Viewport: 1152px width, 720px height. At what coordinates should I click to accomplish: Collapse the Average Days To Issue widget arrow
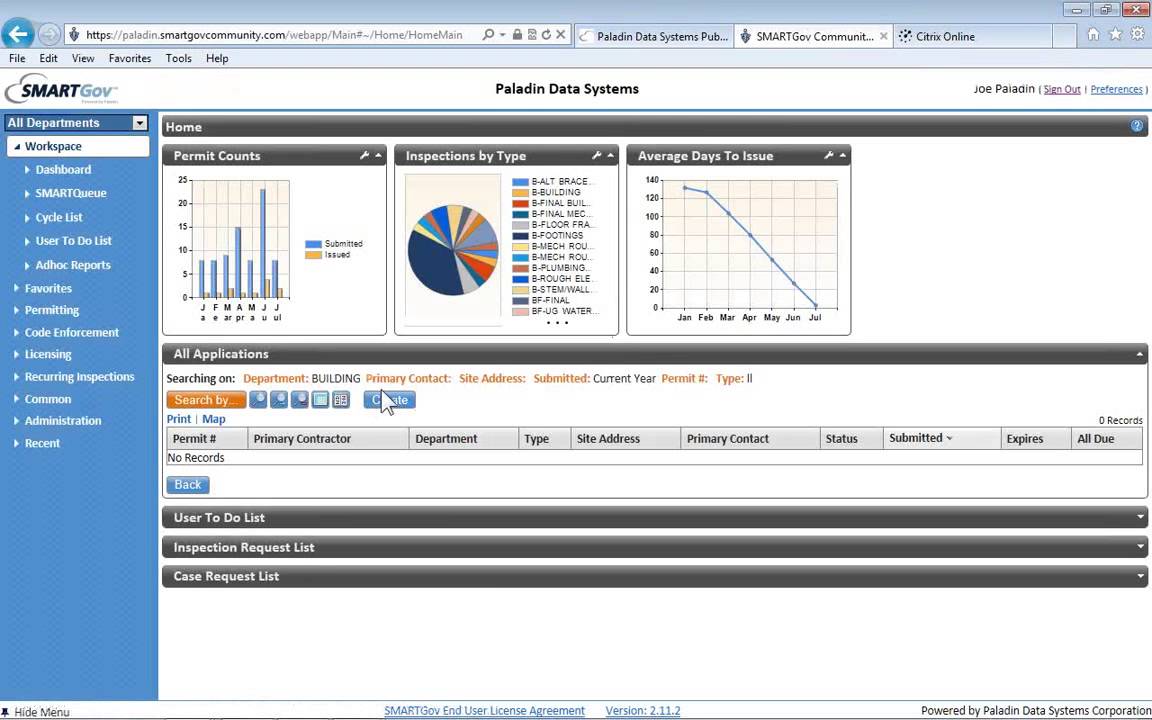click(843, 156)
